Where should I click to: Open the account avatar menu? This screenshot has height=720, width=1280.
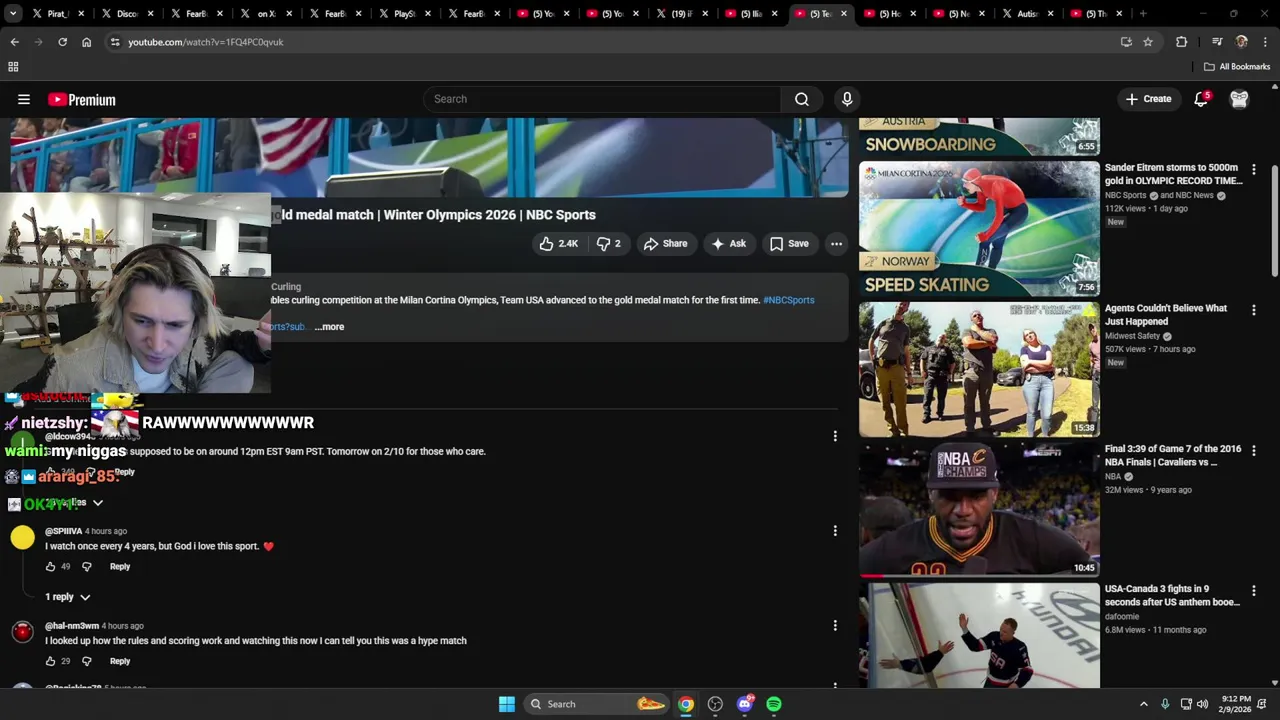pos(1239,99)
